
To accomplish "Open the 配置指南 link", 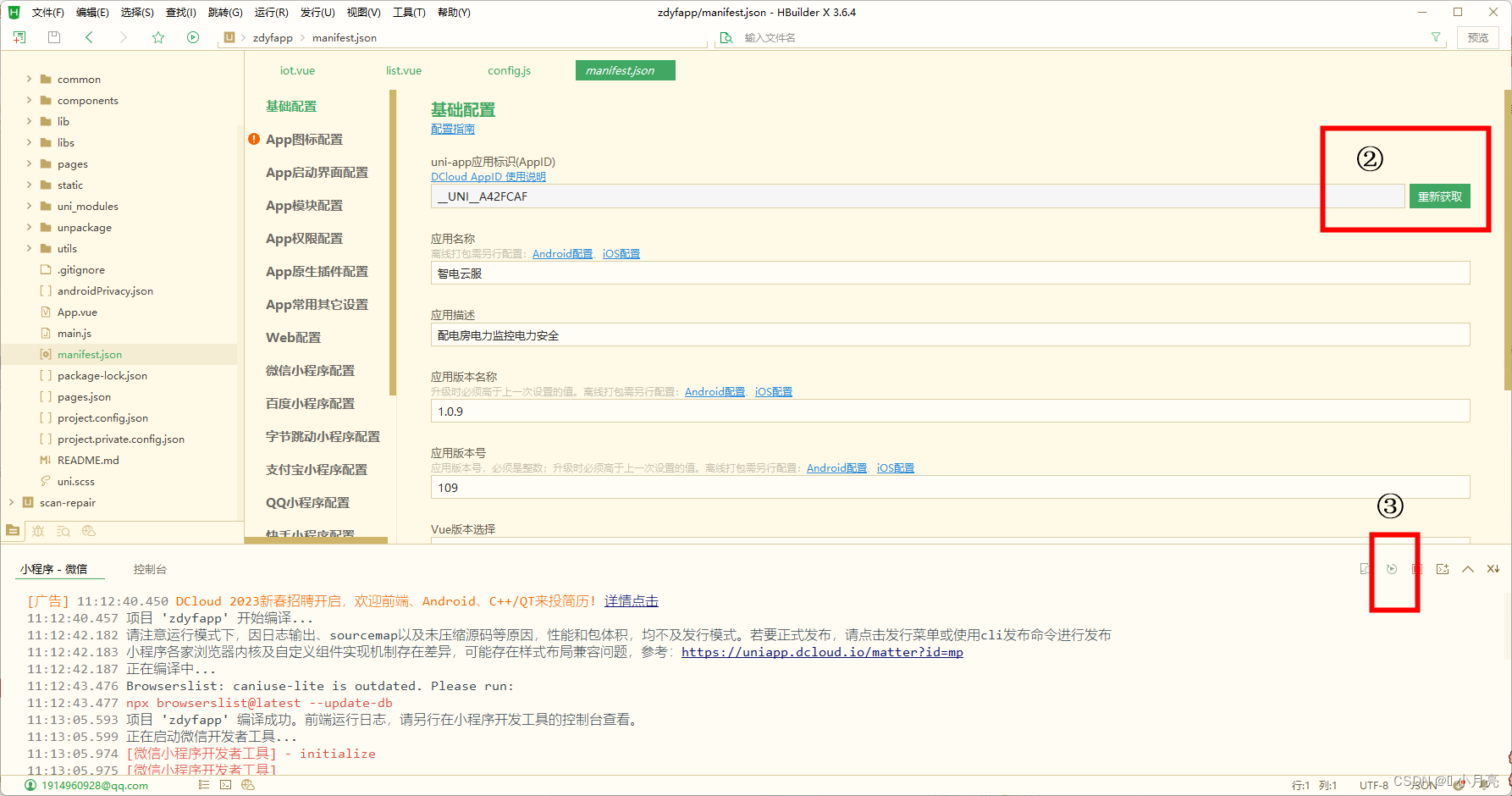I will pos(453,129).
